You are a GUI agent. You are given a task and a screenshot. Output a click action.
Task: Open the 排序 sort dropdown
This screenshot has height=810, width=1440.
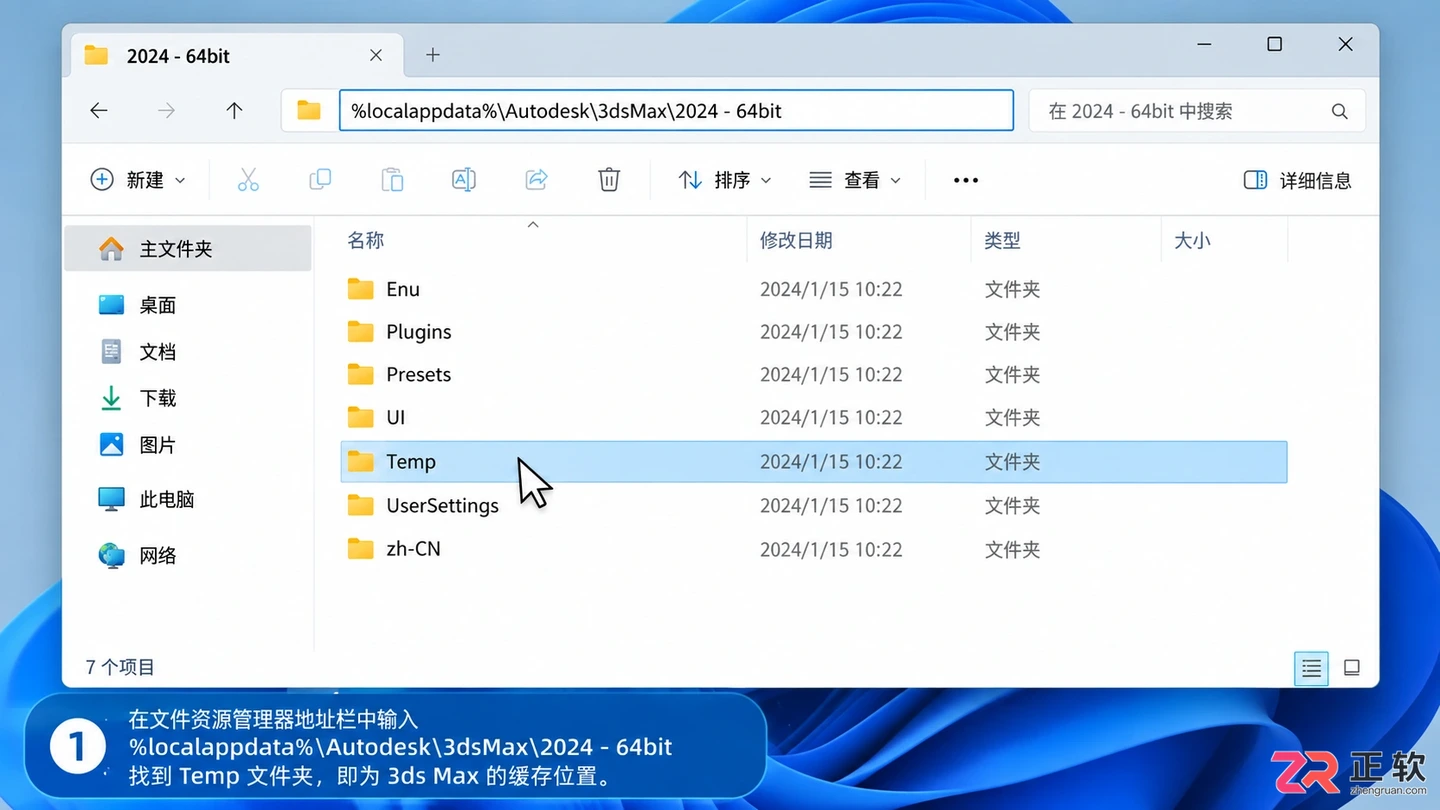[725, 180]
